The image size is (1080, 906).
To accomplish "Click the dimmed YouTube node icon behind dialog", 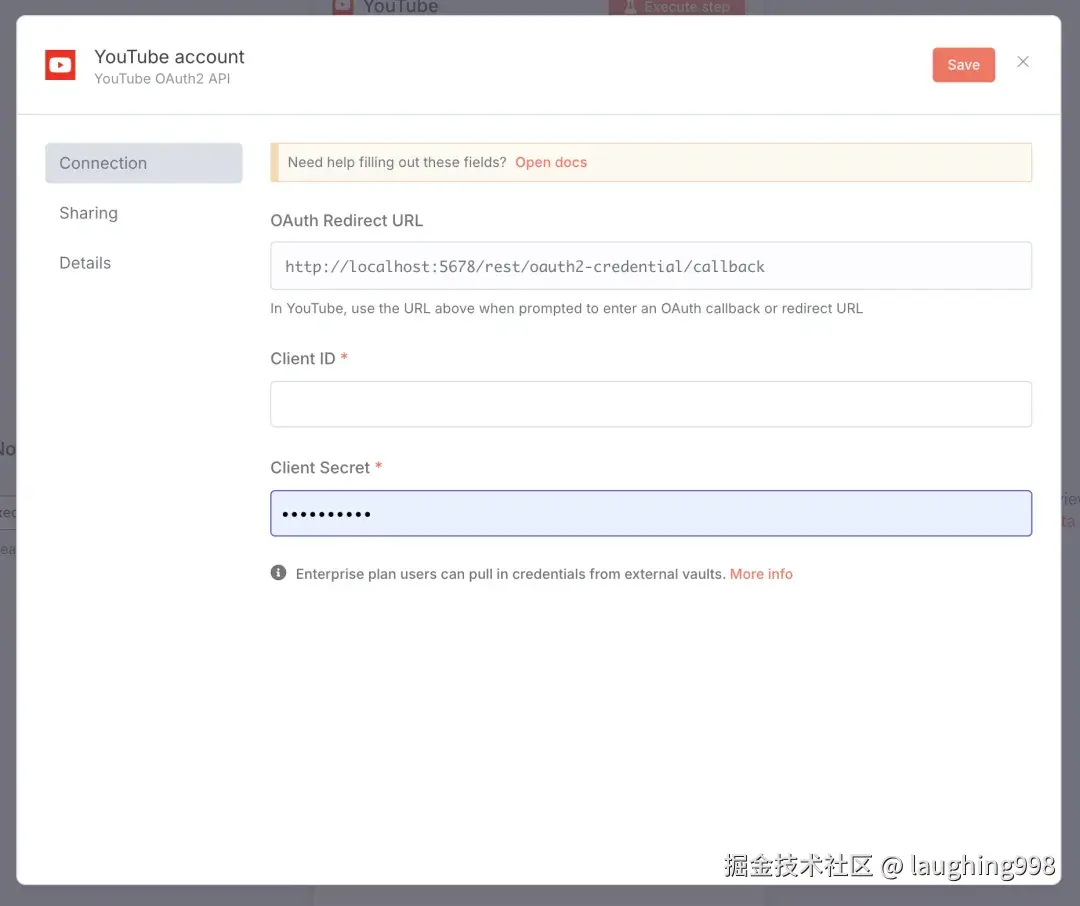I will click(x=342, y=7).
